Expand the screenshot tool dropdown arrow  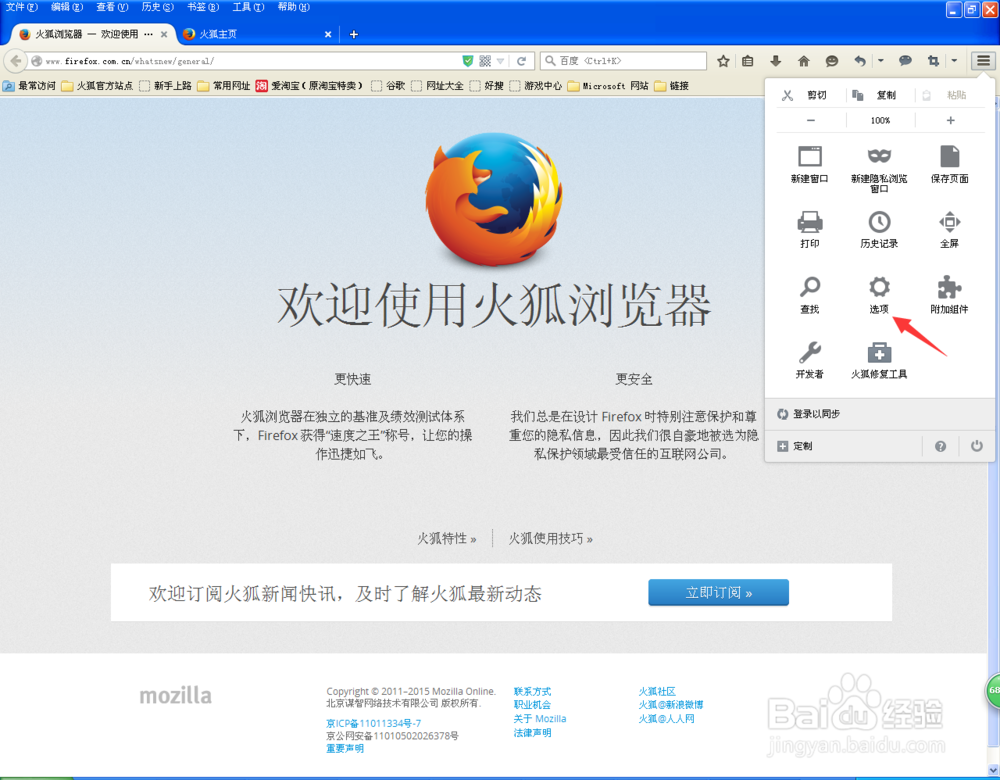954,61
